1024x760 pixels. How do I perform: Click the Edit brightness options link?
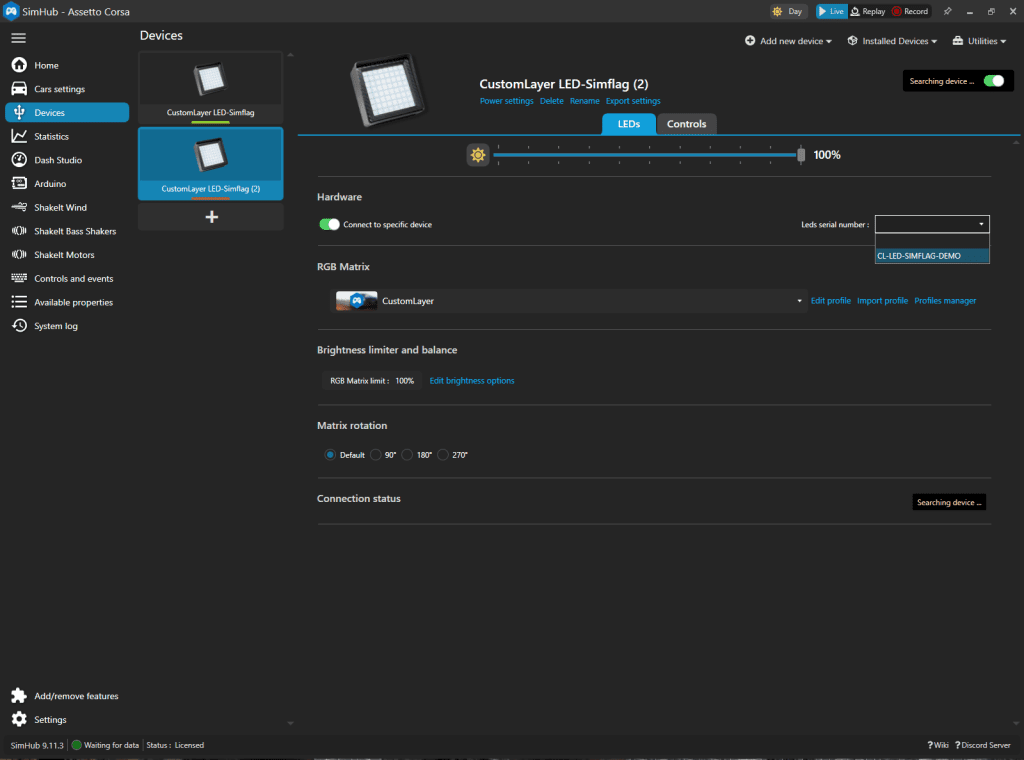tap(472, 381)
